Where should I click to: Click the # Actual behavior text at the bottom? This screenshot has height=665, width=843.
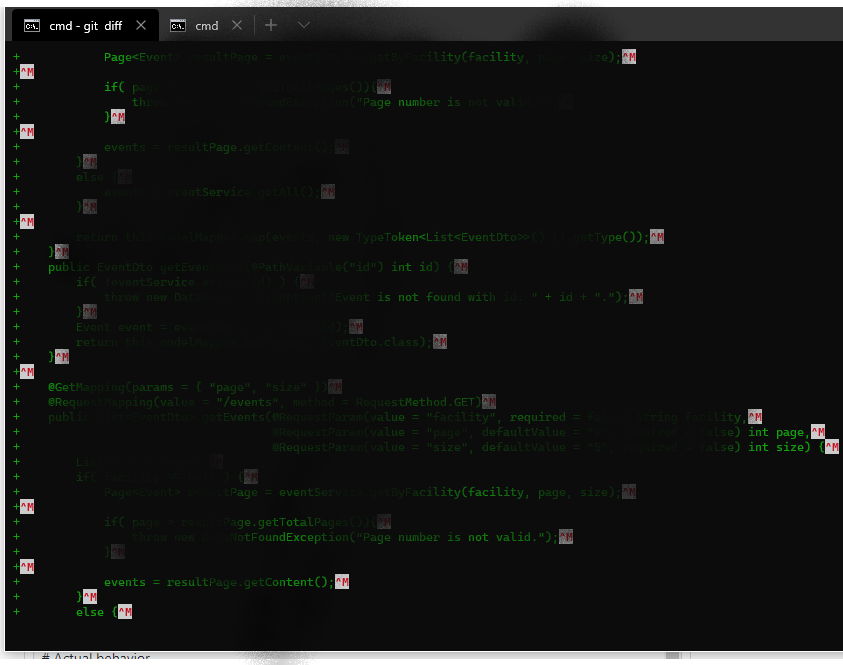pos(97,656)
